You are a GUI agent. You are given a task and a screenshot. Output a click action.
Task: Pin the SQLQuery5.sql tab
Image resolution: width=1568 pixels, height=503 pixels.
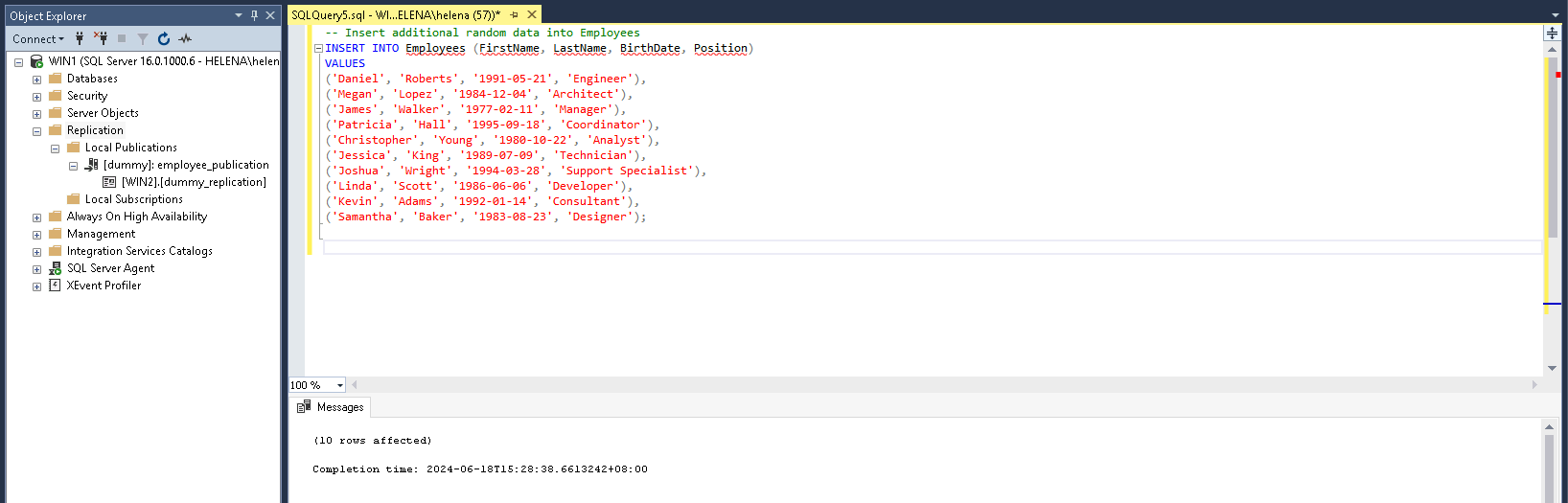coord(515,14)
